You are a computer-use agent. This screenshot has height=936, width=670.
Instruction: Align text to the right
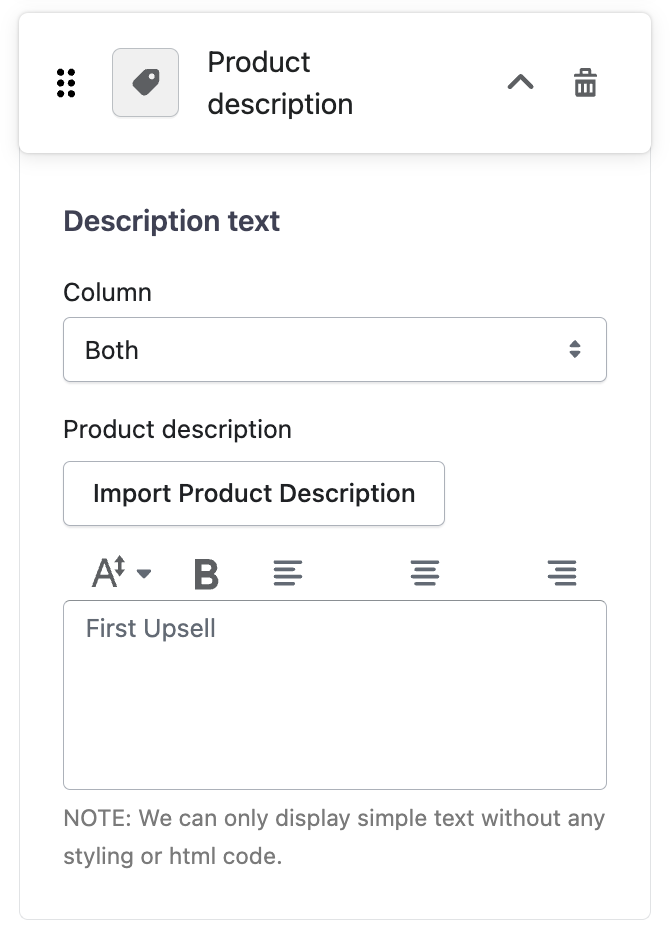562,573
